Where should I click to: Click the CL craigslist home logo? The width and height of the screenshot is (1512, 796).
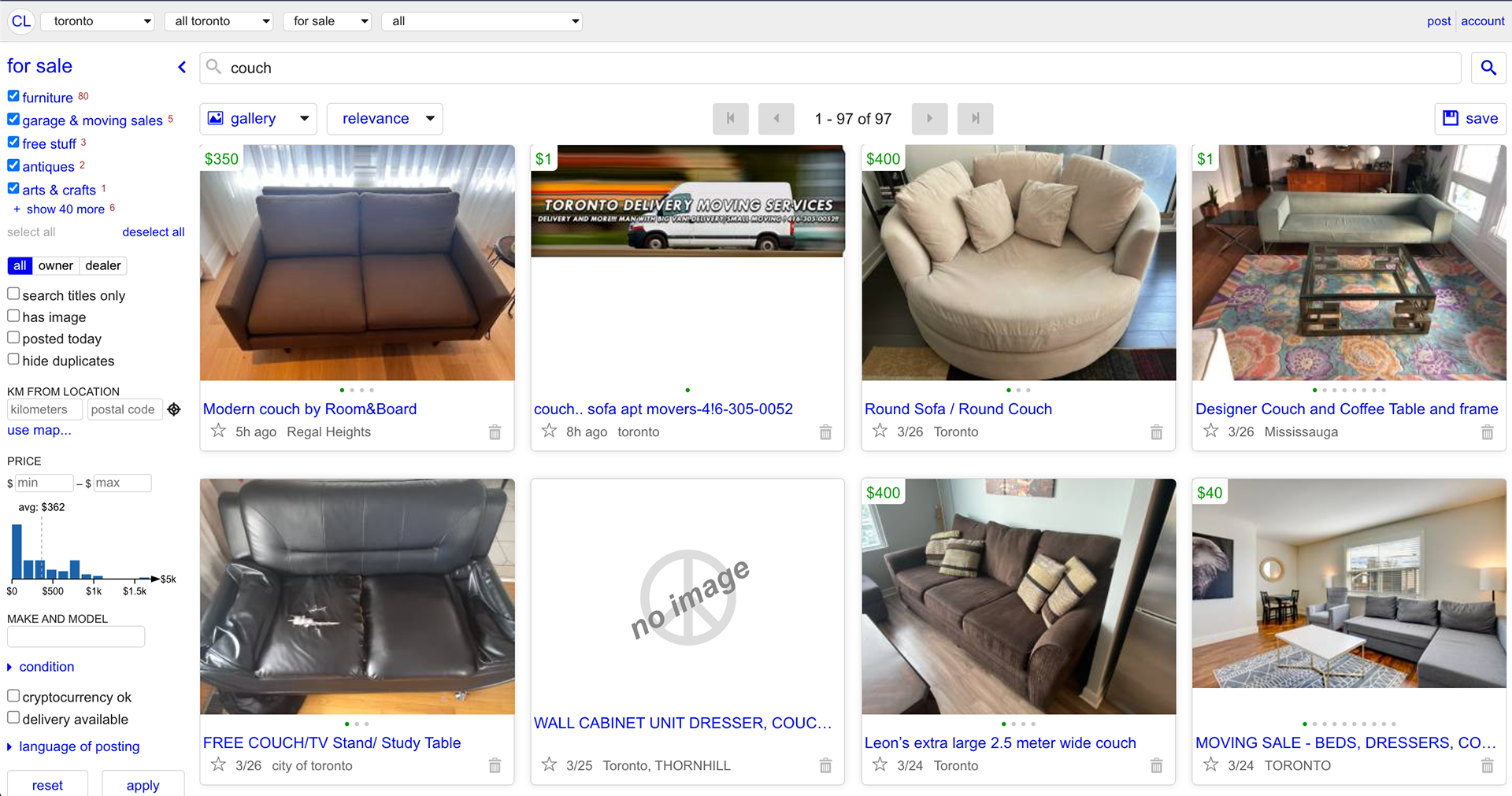[x=21, y=21]
